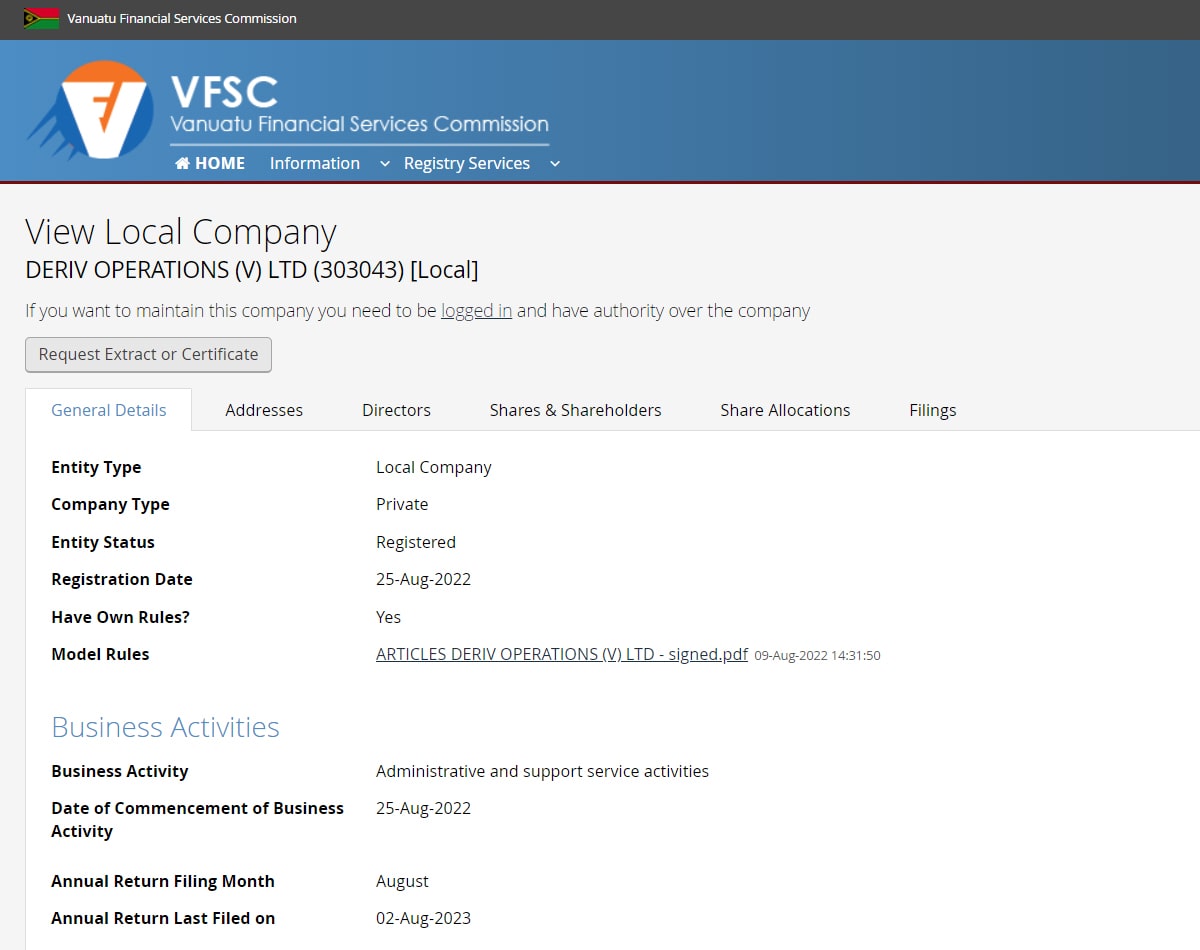Open ARTICLES DERIV OPERATIONS signed.pdf link

562,655
